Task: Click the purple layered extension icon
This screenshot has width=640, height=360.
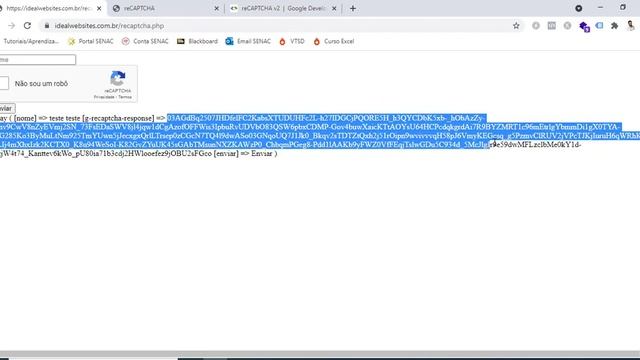Action: [x=584, y=27]
